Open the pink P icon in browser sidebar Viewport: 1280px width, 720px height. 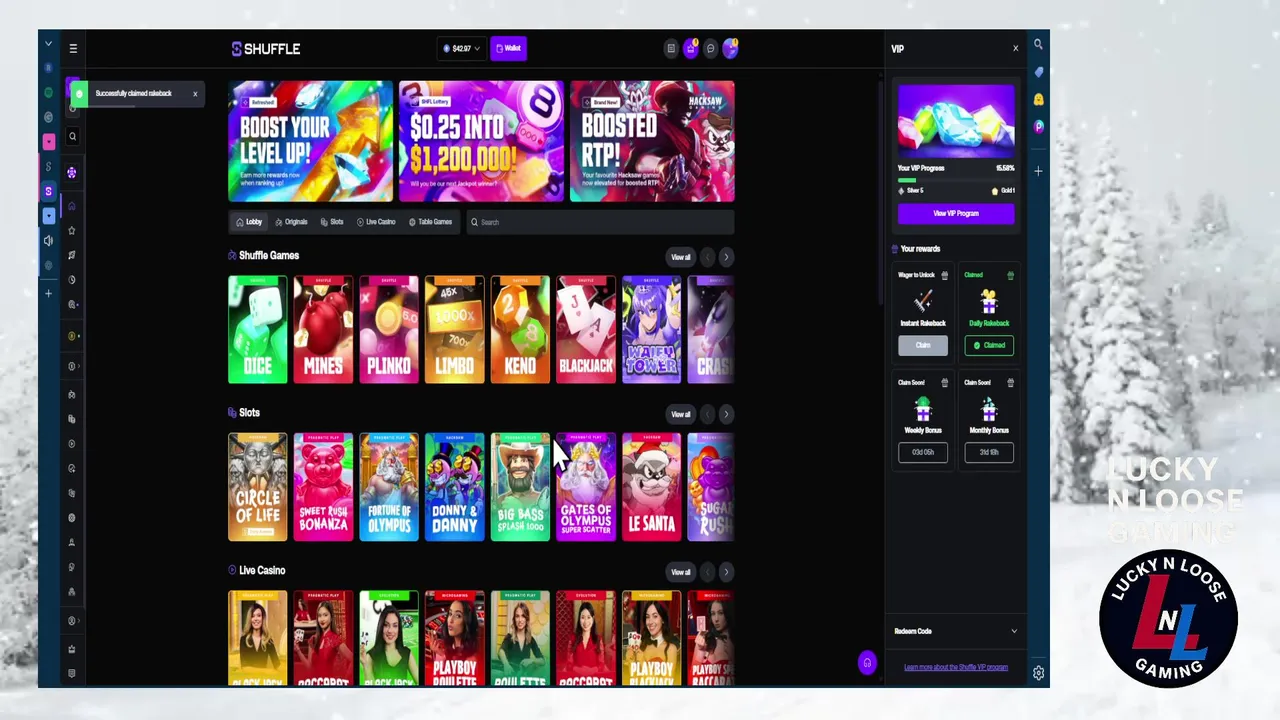point(1038,127)
